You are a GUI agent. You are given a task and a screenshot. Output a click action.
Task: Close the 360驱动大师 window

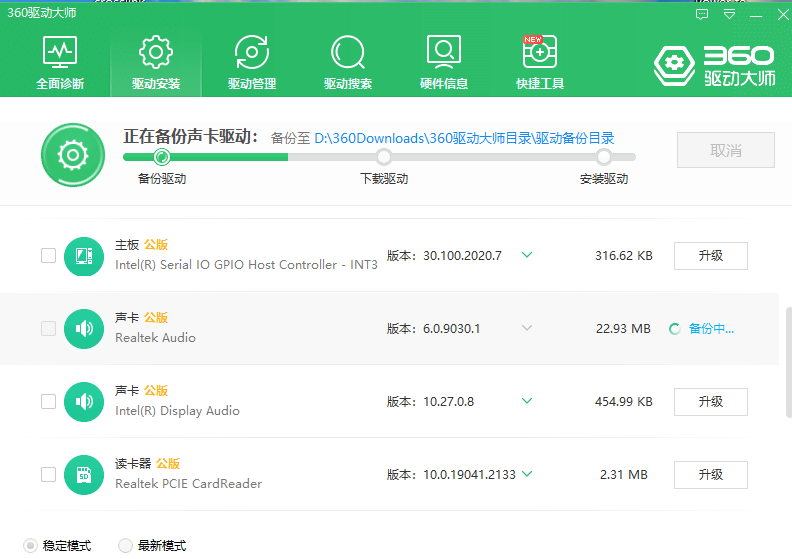(783, 15)
